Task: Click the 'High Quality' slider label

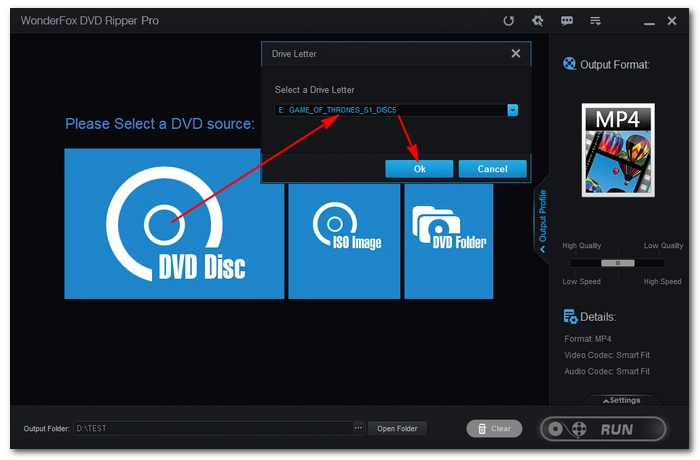Action: tap(581, 246)
